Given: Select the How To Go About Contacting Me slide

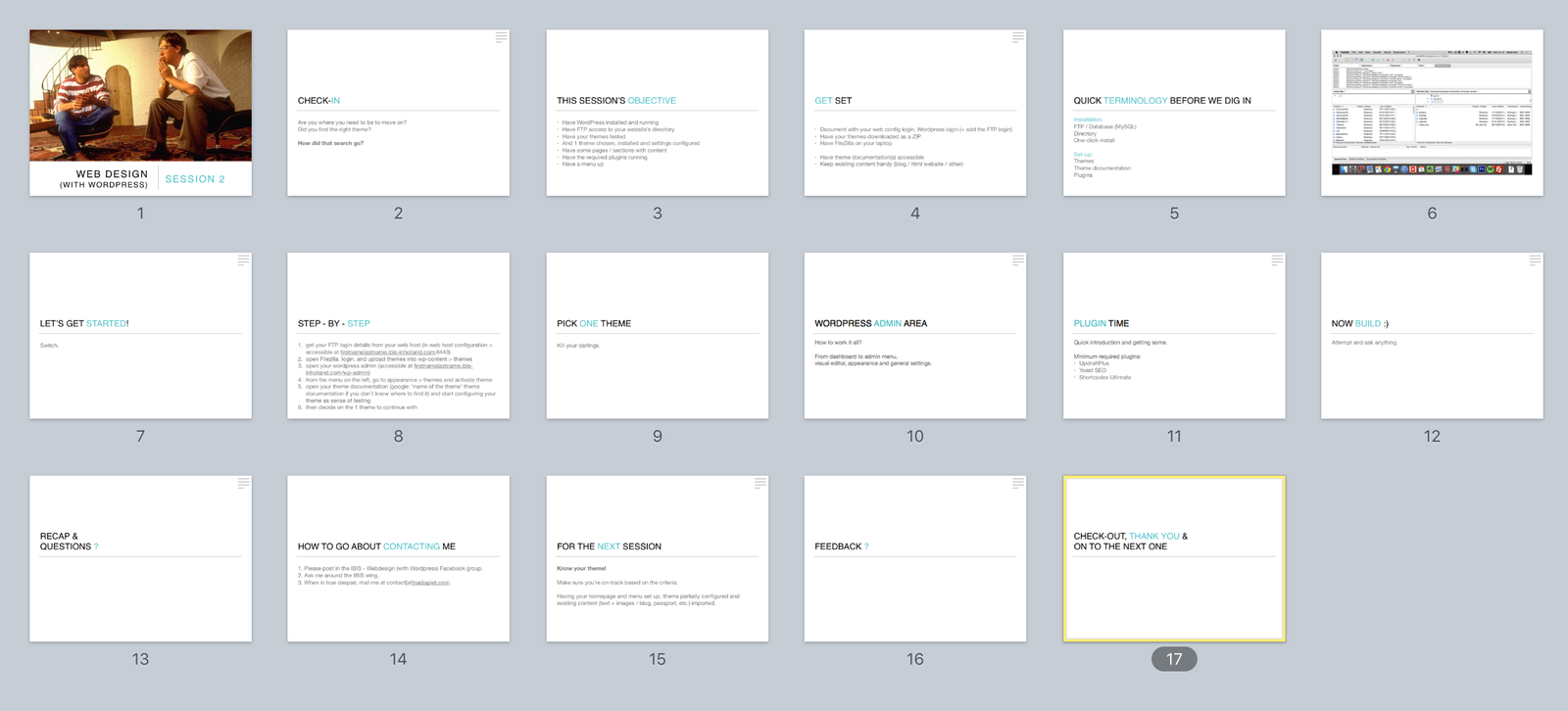Looking at the screenshot, I should click(398, 559).
